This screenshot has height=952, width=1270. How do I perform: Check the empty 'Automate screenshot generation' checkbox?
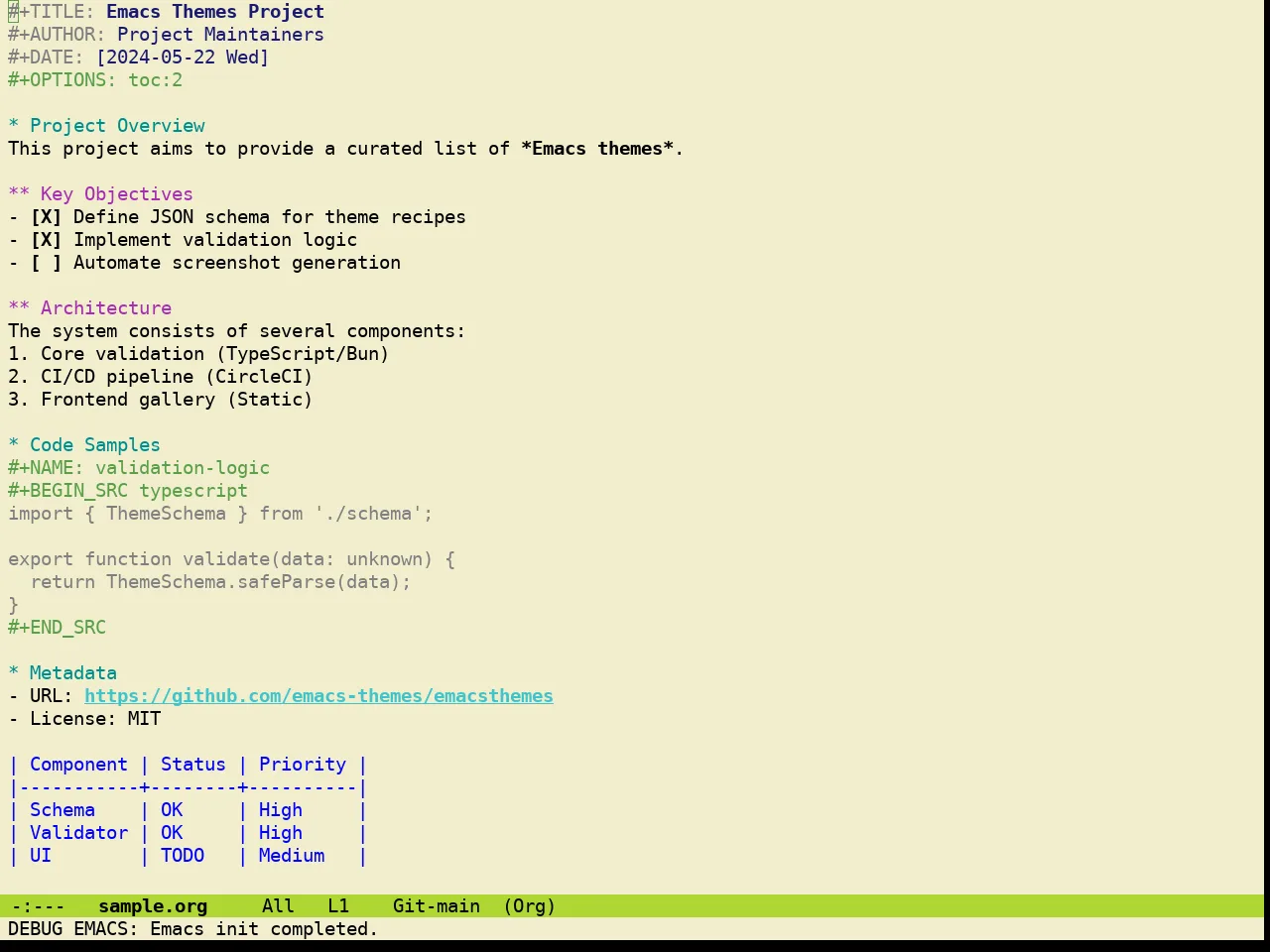(x=46, y=263)
